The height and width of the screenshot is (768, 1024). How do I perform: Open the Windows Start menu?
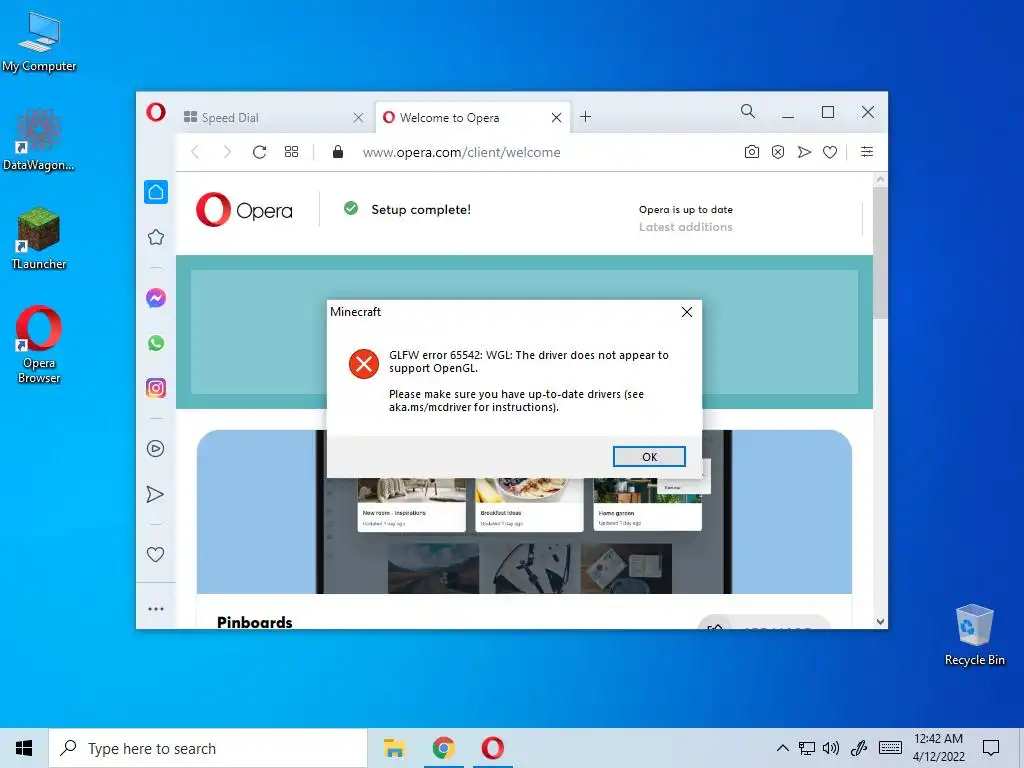click(x=24, y=748)
